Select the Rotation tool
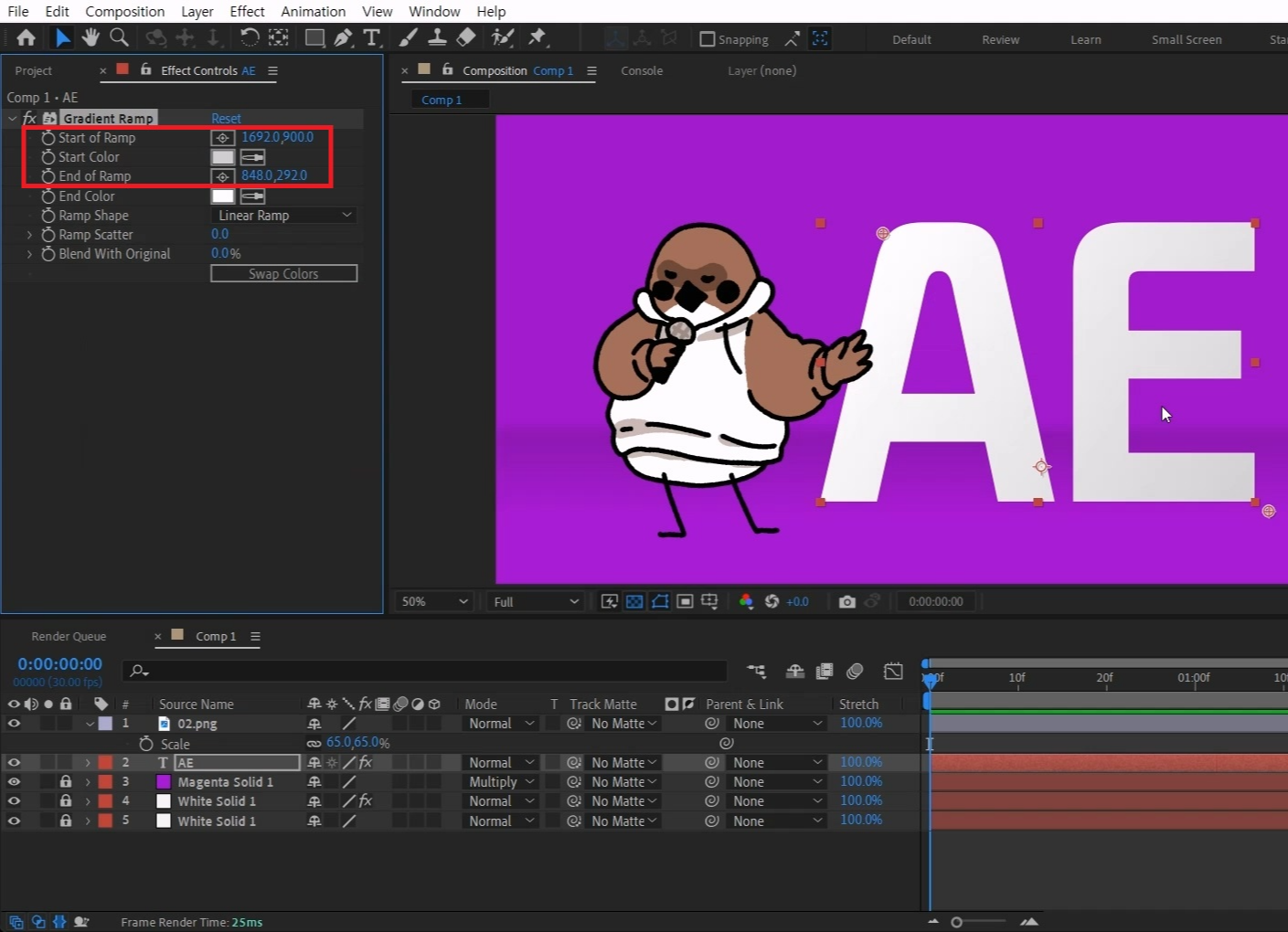Screen dimensions: 1288x932 click(249, 37)
